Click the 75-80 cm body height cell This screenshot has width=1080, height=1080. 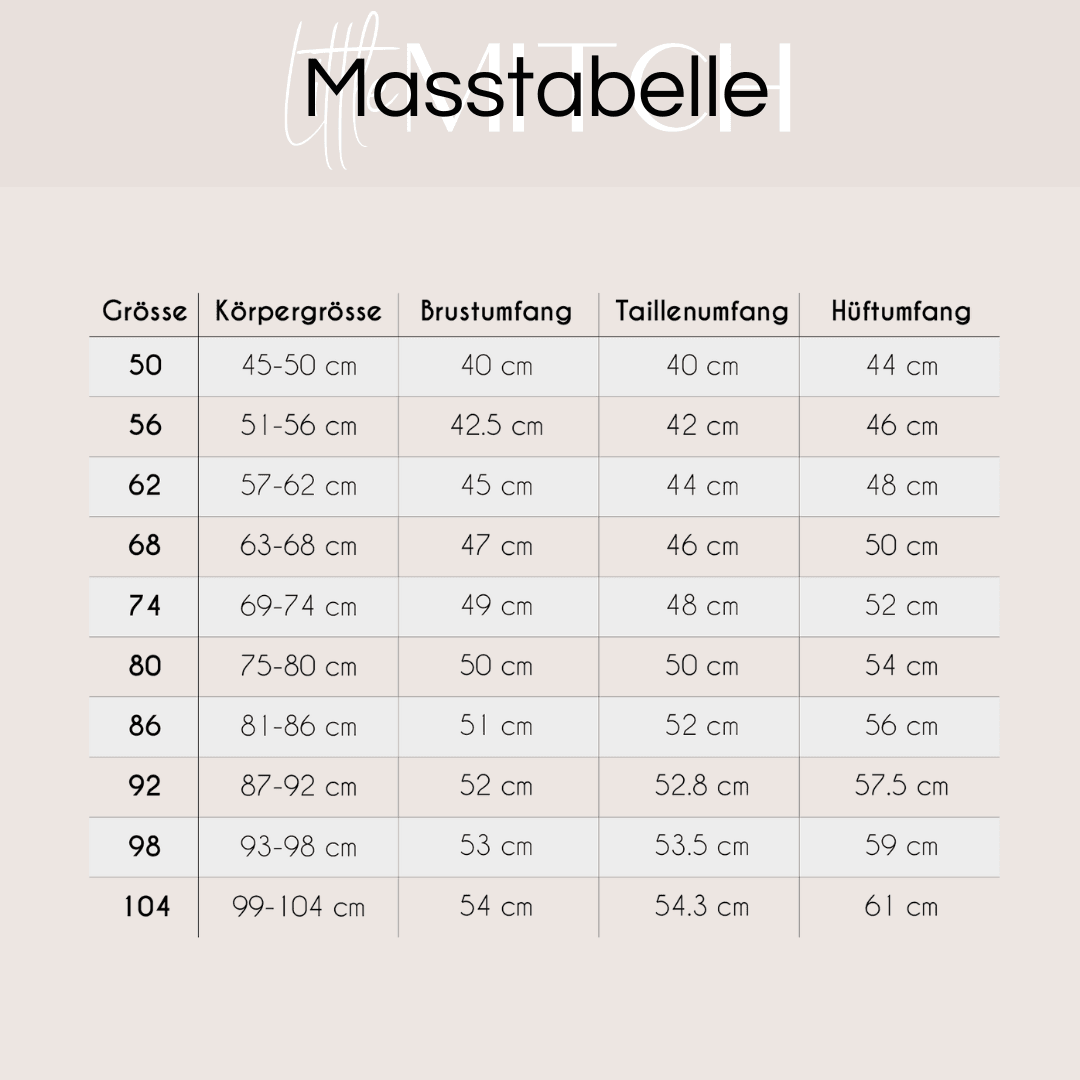pyautogui.click(x=298, y=666)
